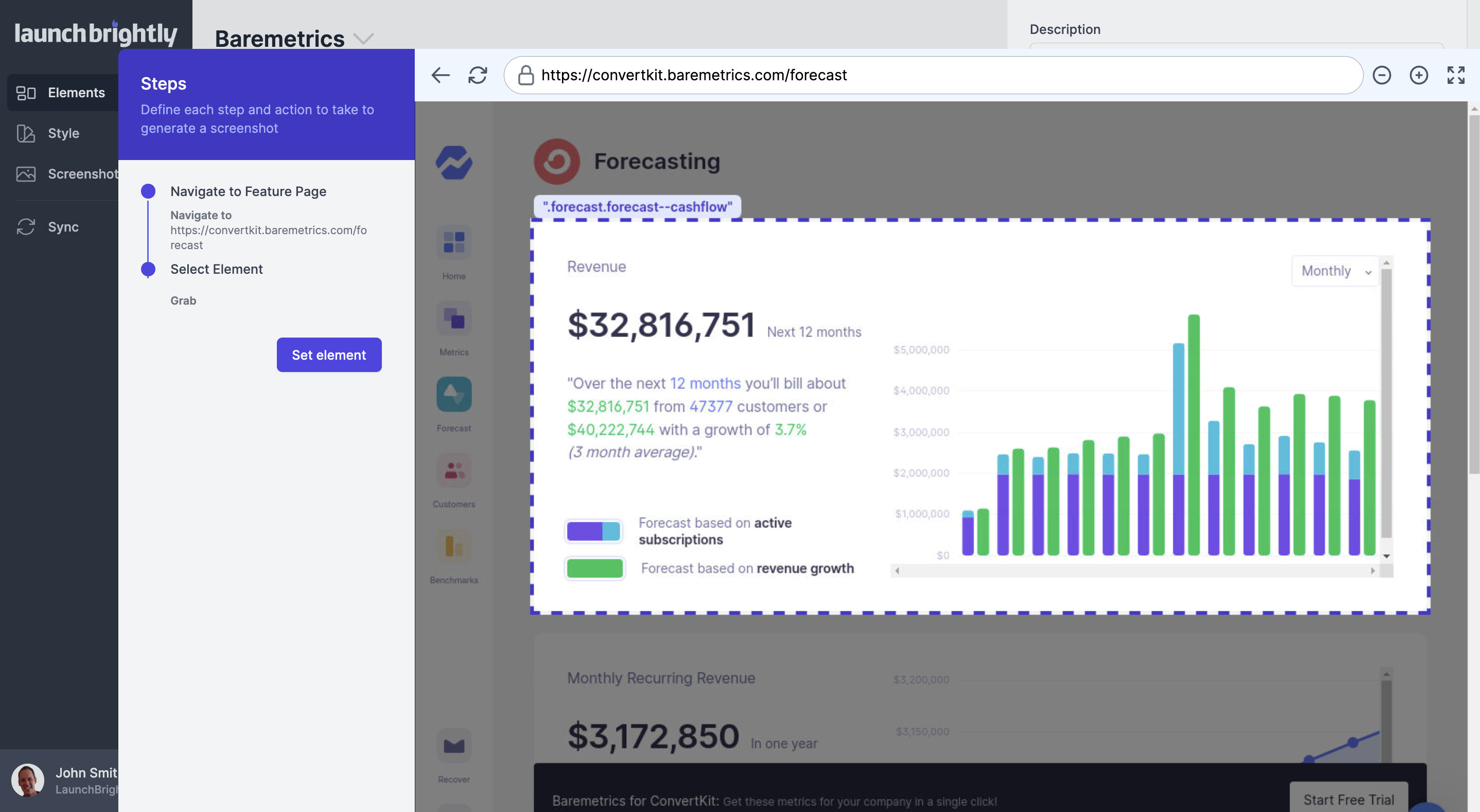Click the Navigate to URL step detail
The width and height of the screenshot is (1480, 812).
point(268,230)
